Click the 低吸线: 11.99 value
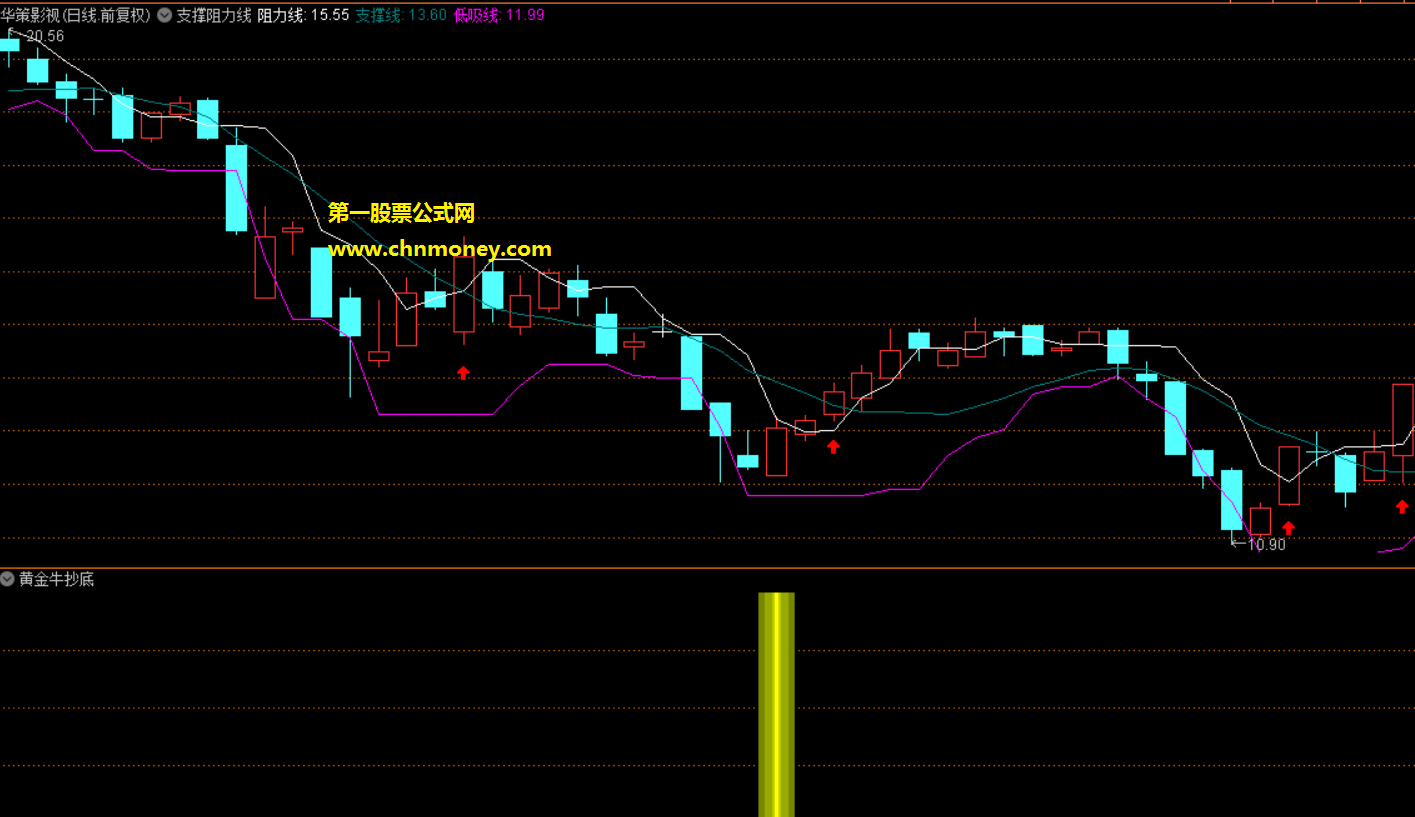Viewport: 1415px width, 817px height. coord(499,15)
